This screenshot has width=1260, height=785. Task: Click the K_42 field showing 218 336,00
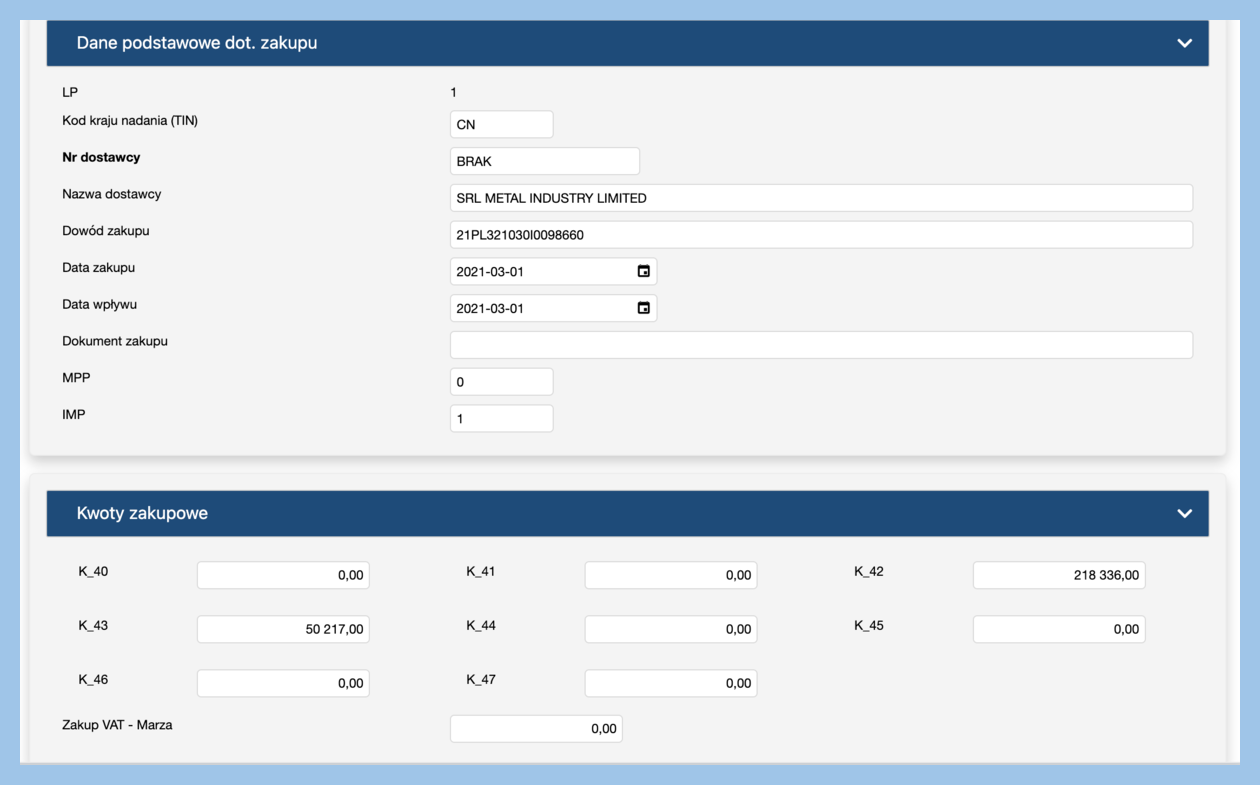click(x=1058, y=575)
